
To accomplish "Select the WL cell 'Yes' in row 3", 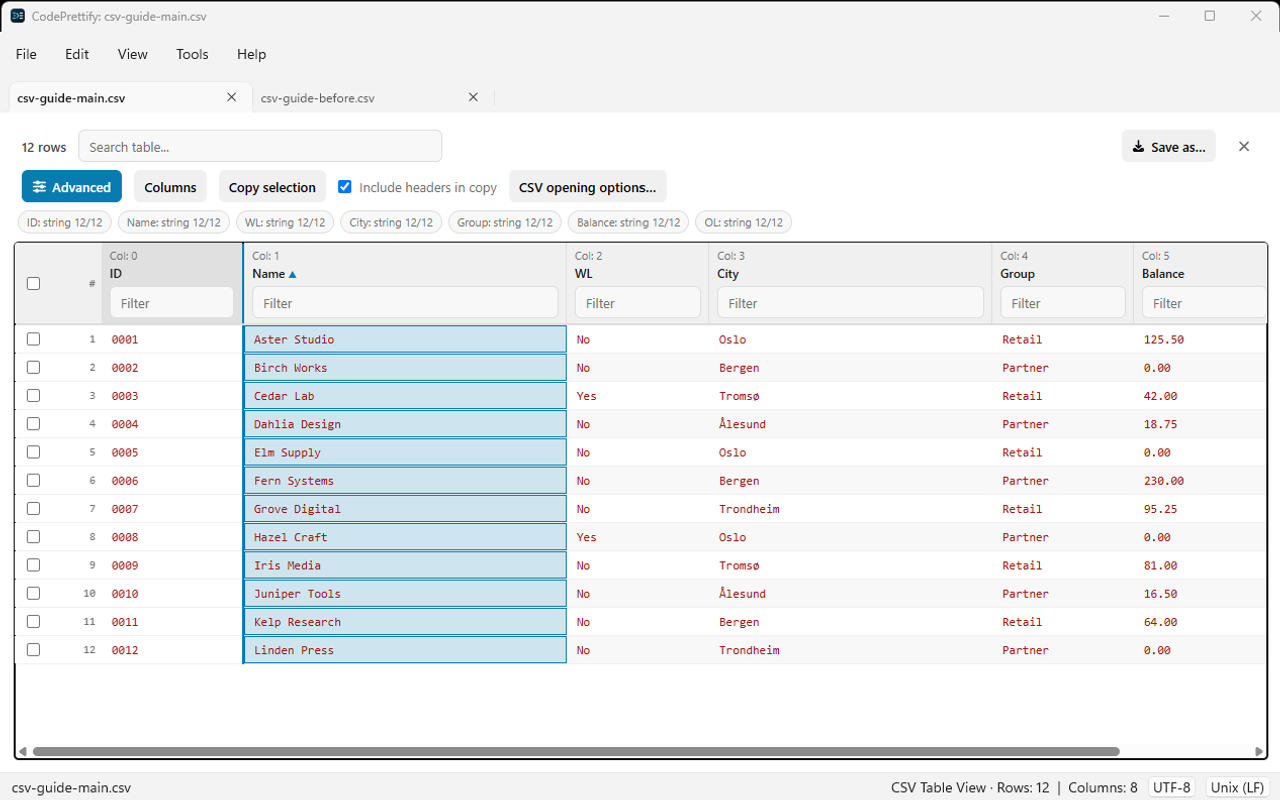I will click(x=638, y=396).
